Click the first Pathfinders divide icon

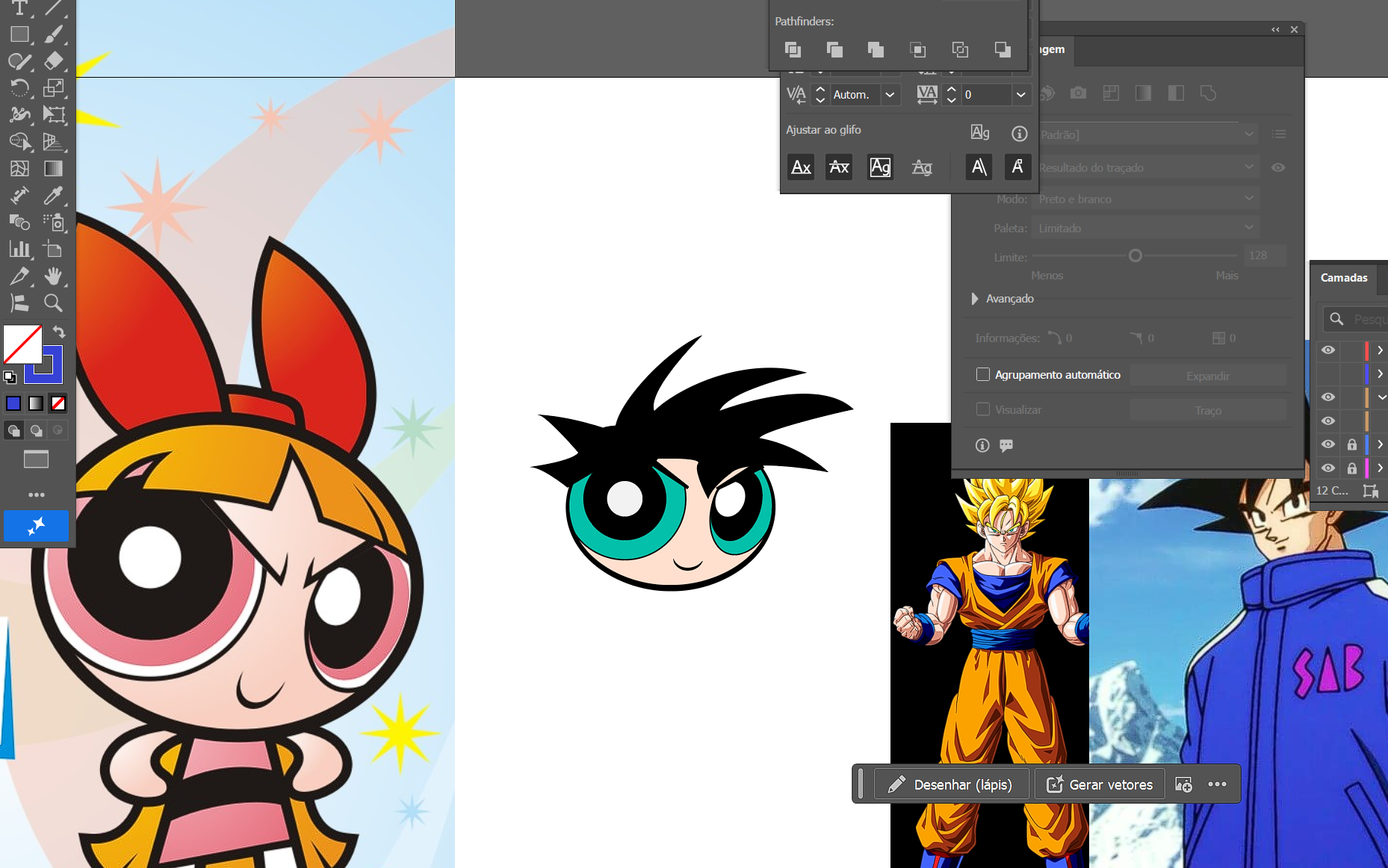[793, 50]
